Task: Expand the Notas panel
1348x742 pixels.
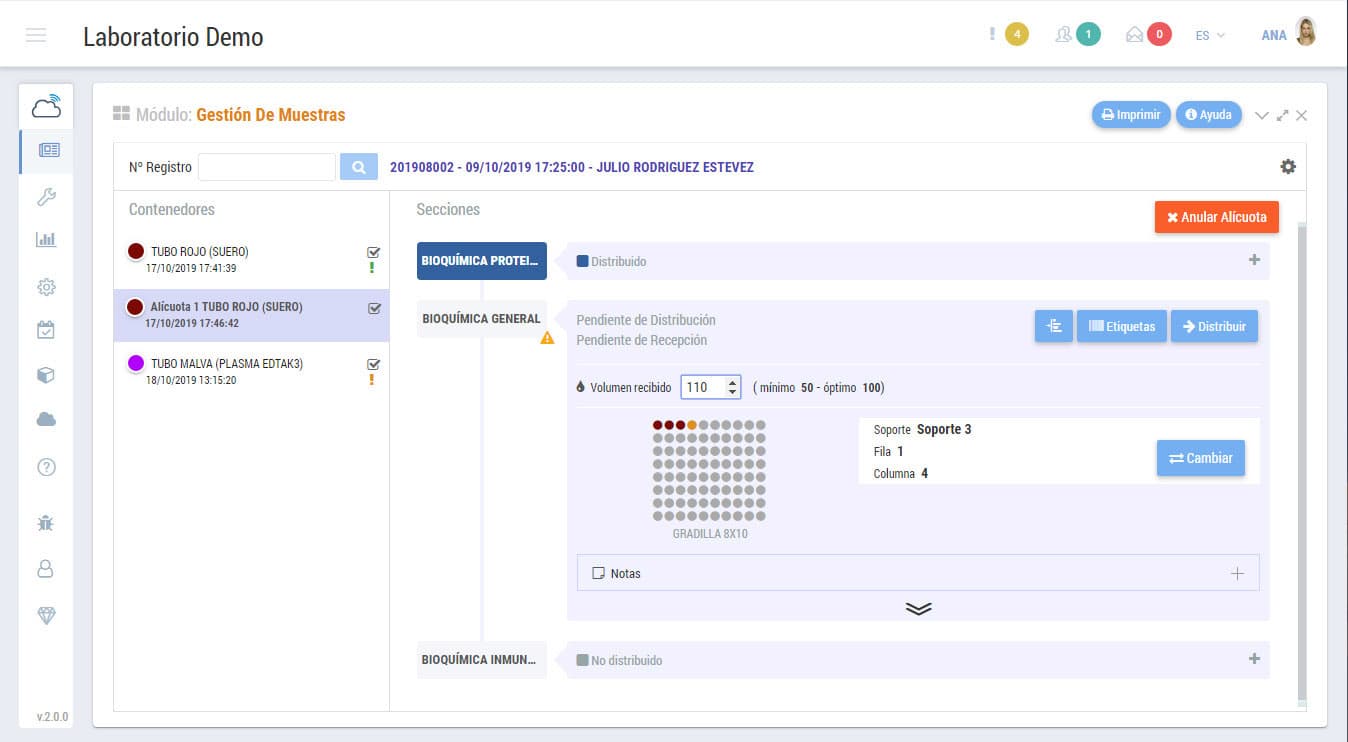Action: [x=1237, y=573]
